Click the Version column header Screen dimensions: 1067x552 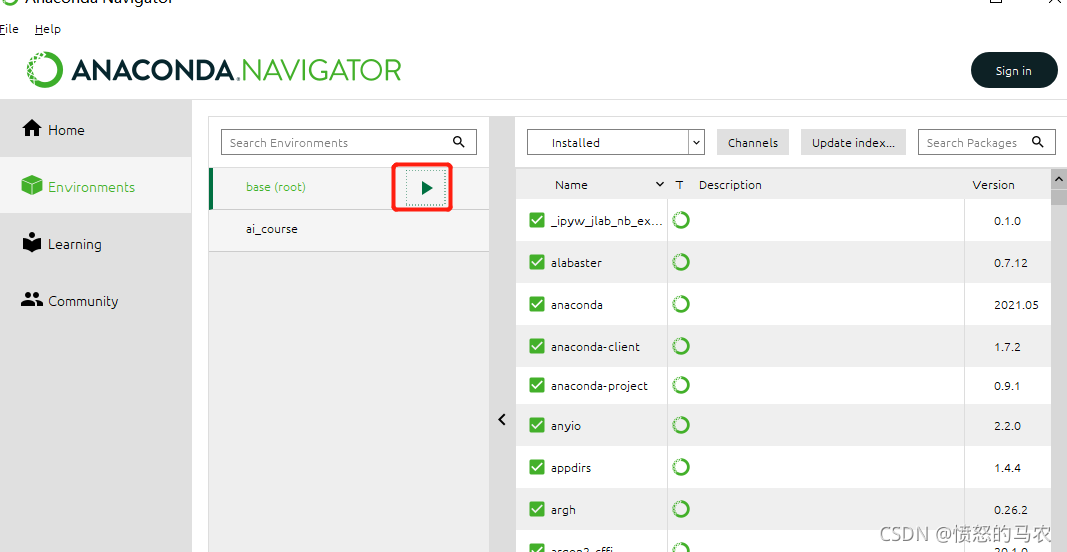993,184
